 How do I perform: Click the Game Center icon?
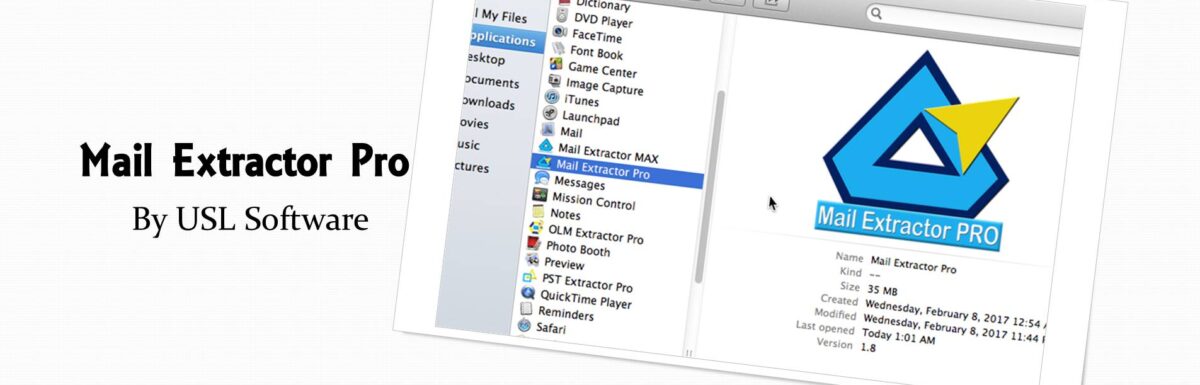556,65
